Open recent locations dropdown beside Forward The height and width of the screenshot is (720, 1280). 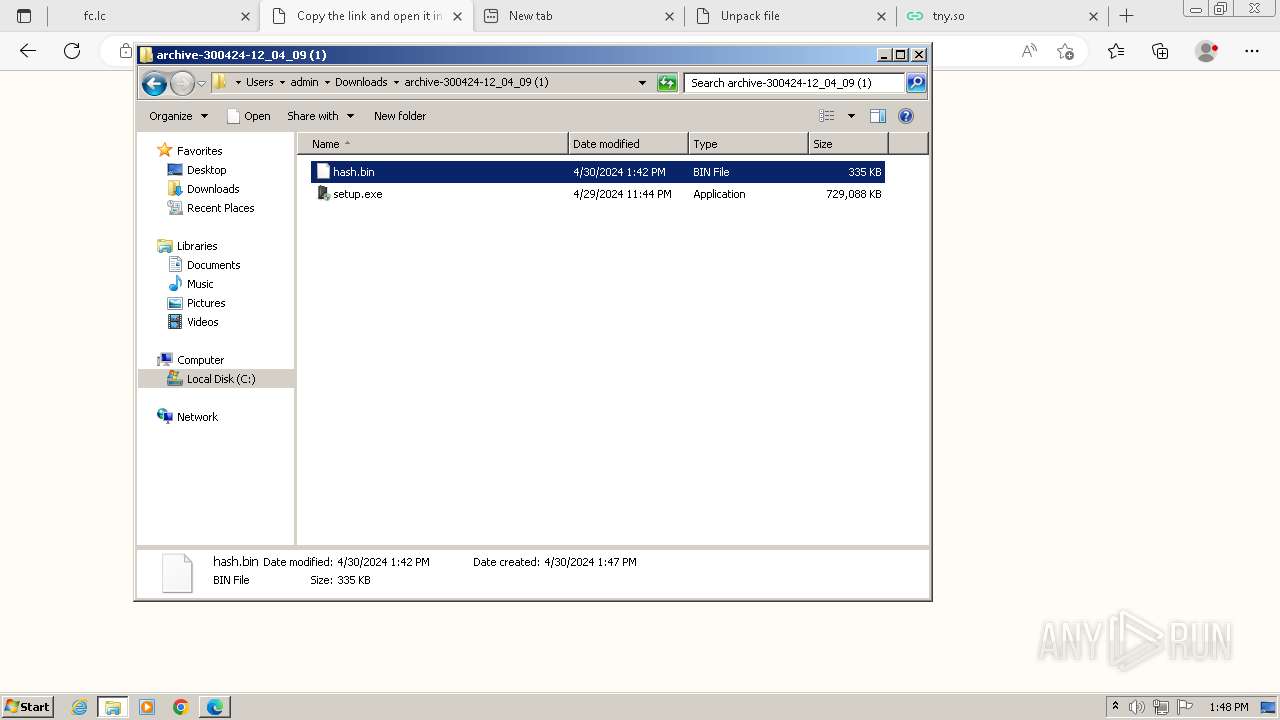(x=202, y=84)
